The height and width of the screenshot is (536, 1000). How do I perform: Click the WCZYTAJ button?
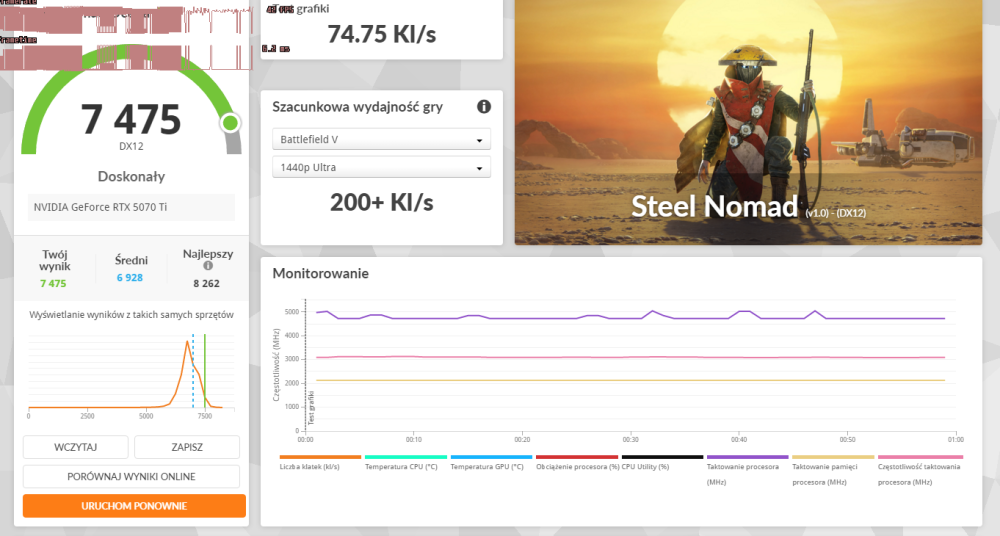[76, 447]
